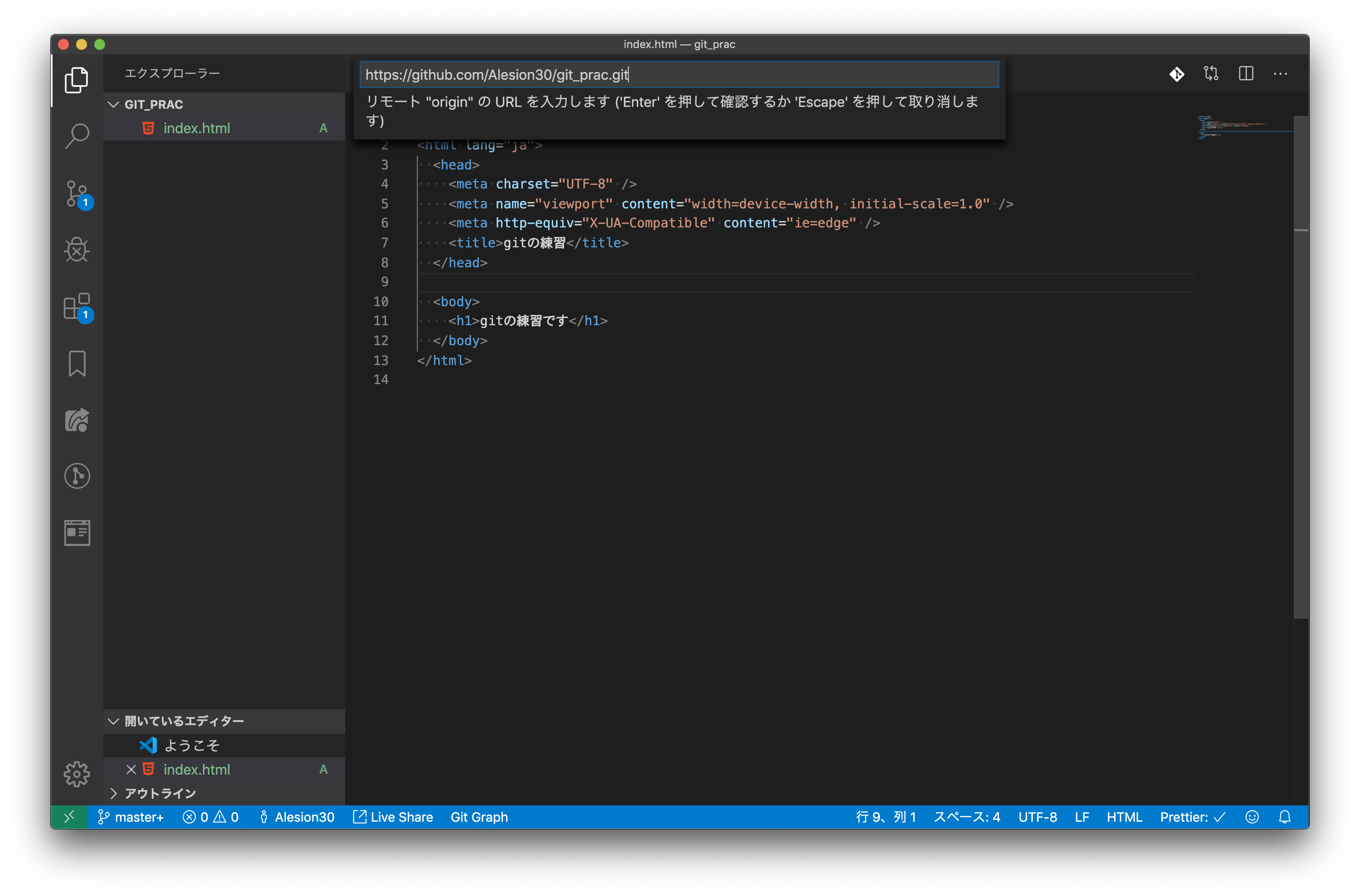Click the master+ branch indicator
Screen dimensions: 1360x896
[131, 817]
